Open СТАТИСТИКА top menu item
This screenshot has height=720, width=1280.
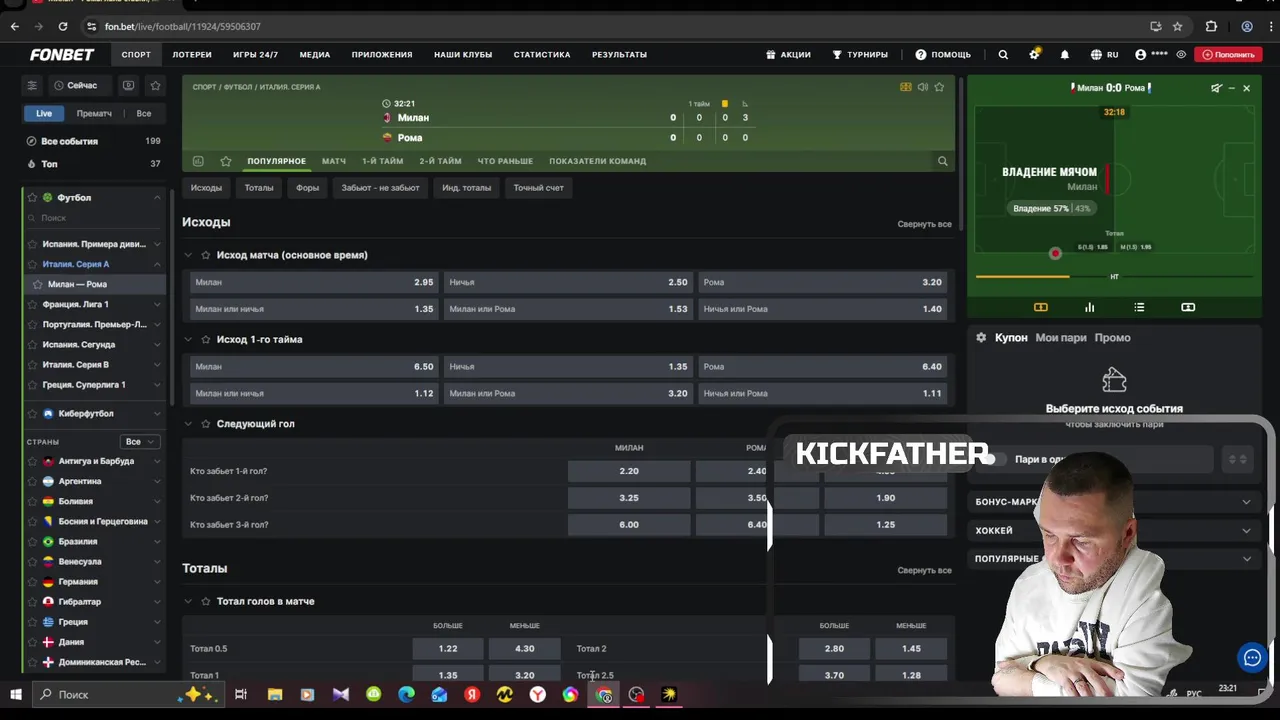click(x=542, y=55)
